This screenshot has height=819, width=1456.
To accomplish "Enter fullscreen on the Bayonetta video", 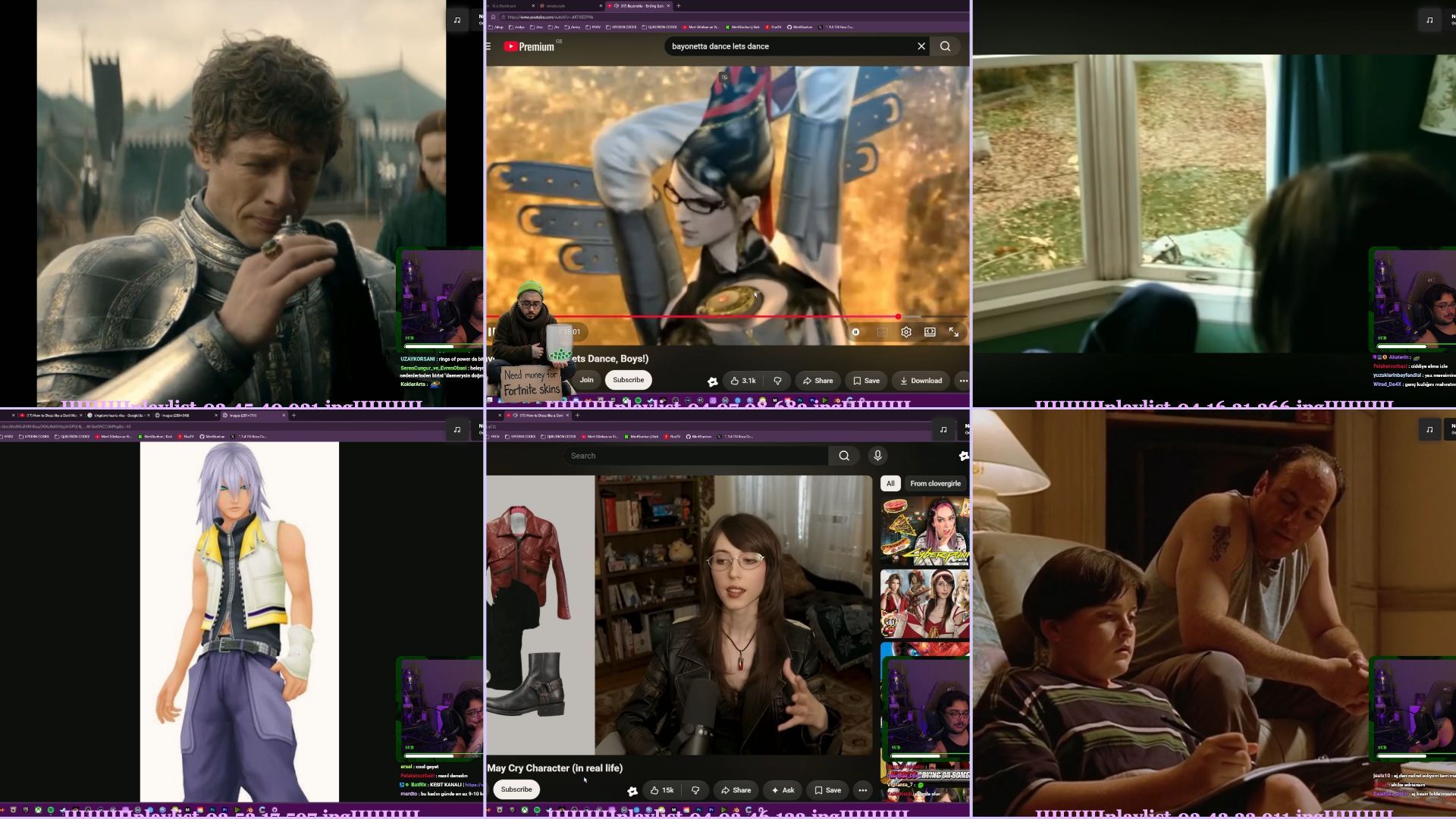I will pyautogui.click(x=954, y=332).
